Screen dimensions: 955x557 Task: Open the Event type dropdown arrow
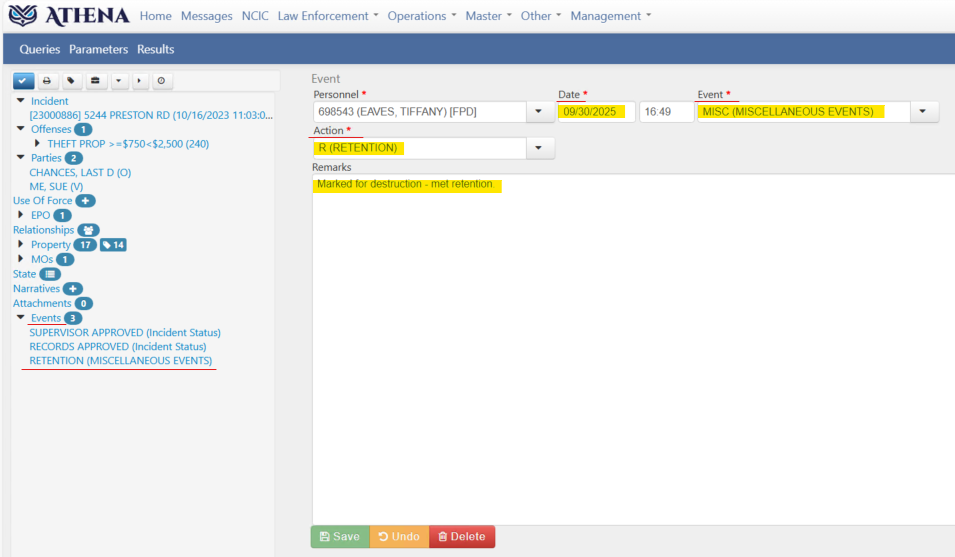[x=923, y=112]
